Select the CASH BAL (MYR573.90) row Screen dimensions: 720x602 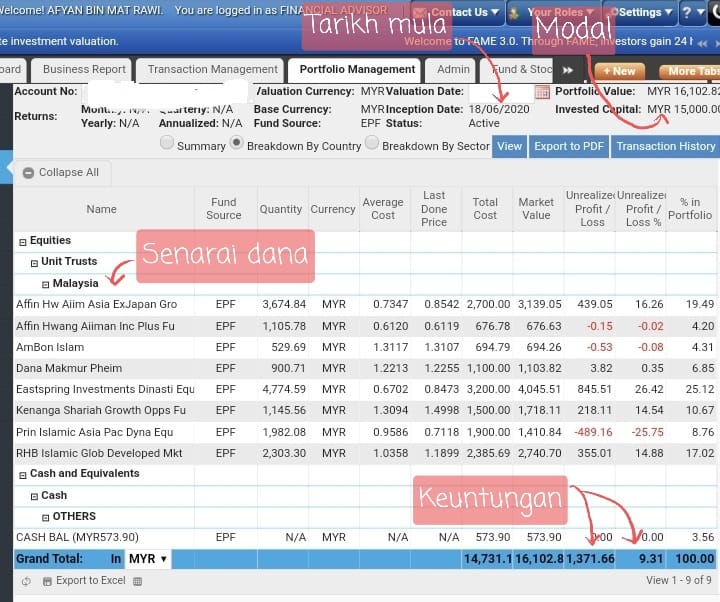pos(365,538)
